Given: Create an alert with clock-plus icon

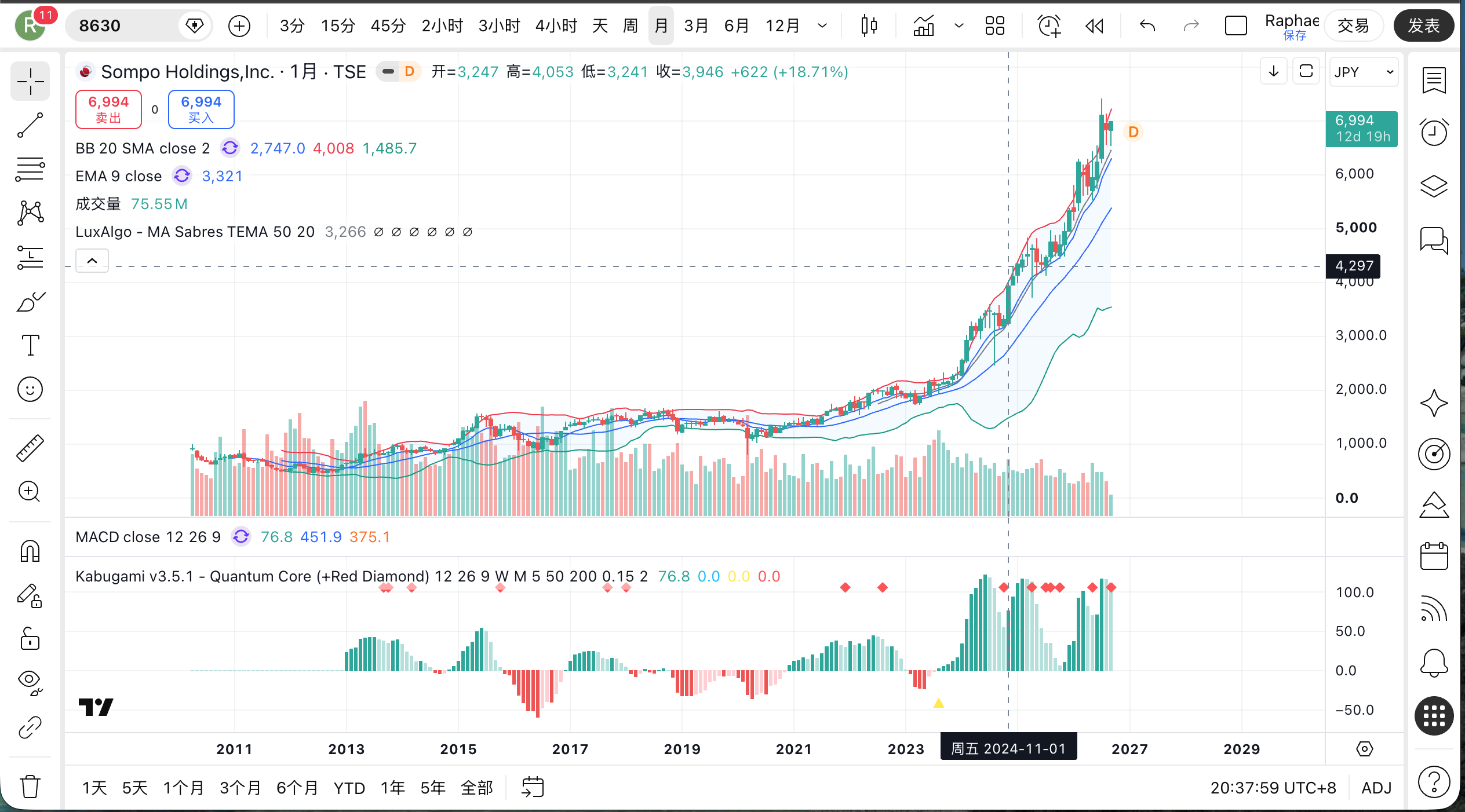Looking at the screenshot, I should tap(1049, 25).
